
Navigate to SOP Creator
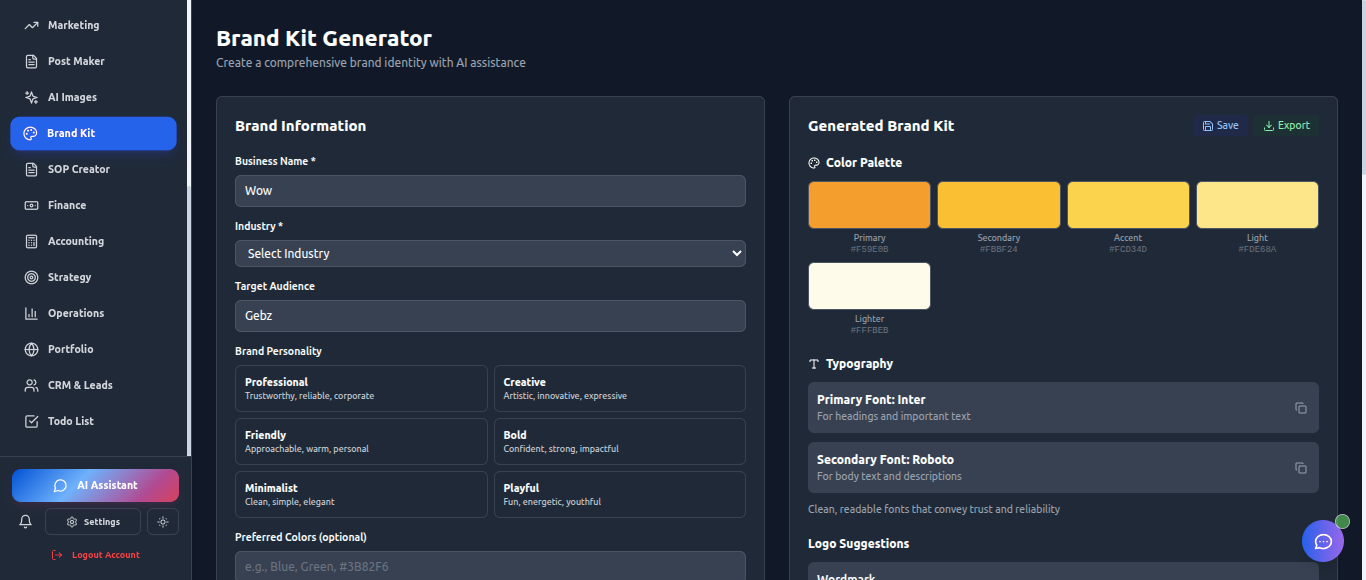click(x=94, y=169)
